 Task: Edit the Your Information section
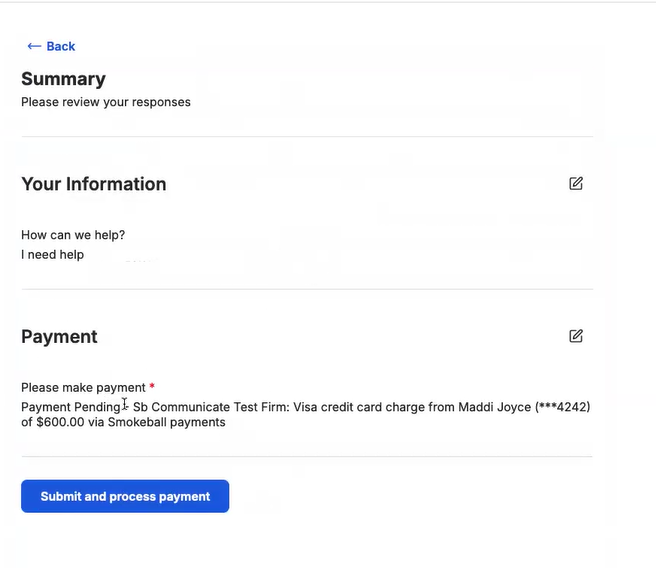(x=576, y=183)
